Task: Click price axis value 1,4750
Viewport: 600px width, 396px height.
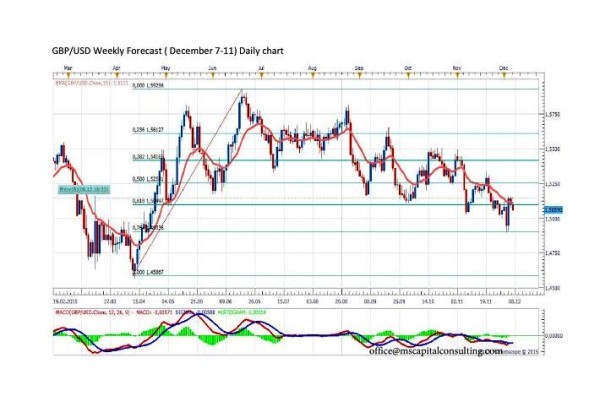Action: 553,253
